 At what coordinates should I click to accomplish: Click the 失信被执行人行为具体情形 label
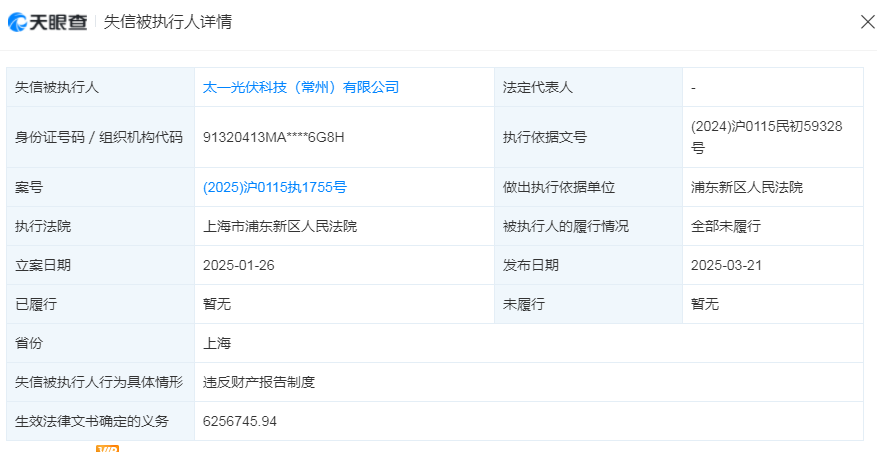(99, 382)
